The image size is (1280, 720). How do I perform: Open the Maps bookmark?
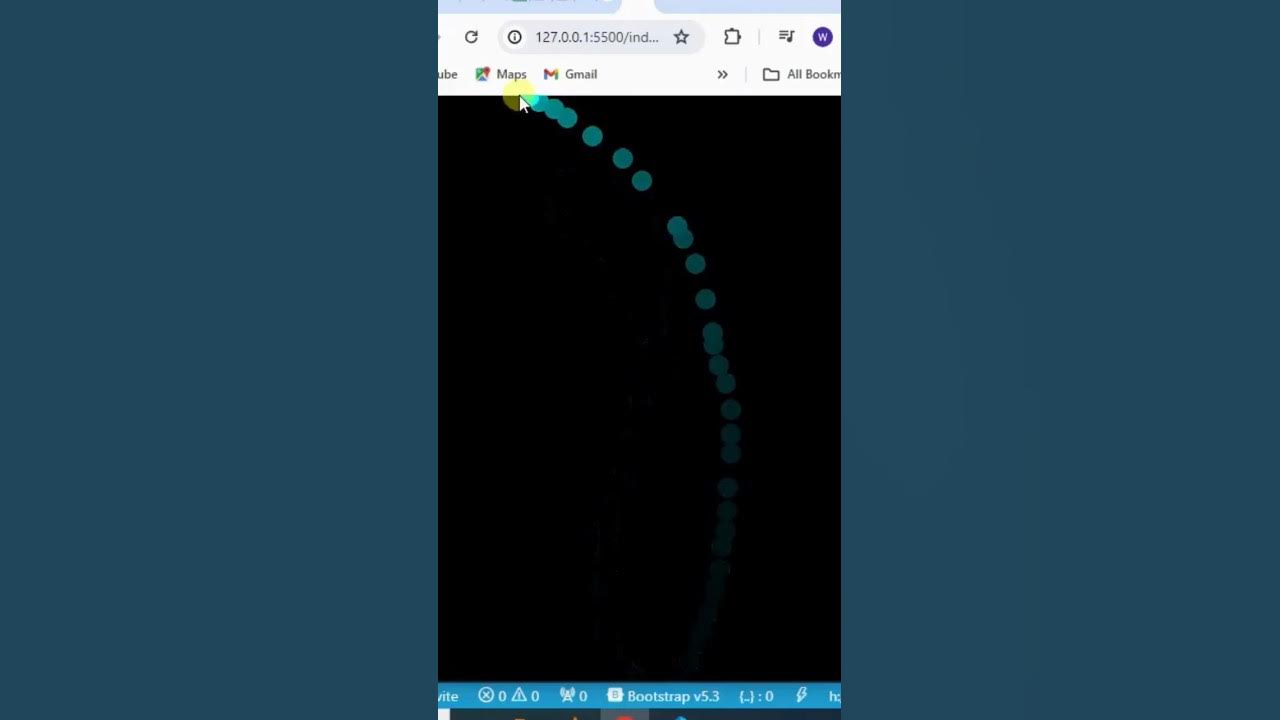501,74
